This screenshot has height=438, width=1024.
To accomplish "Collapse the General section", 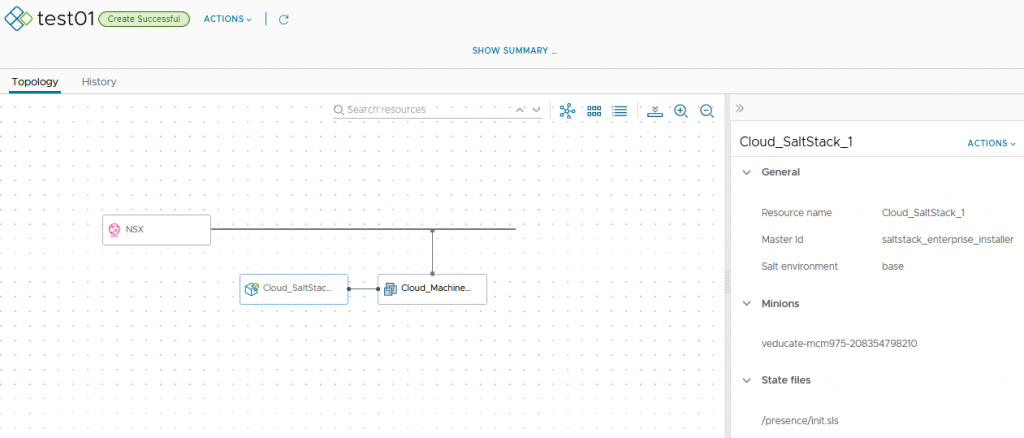I will coord(746,172).
